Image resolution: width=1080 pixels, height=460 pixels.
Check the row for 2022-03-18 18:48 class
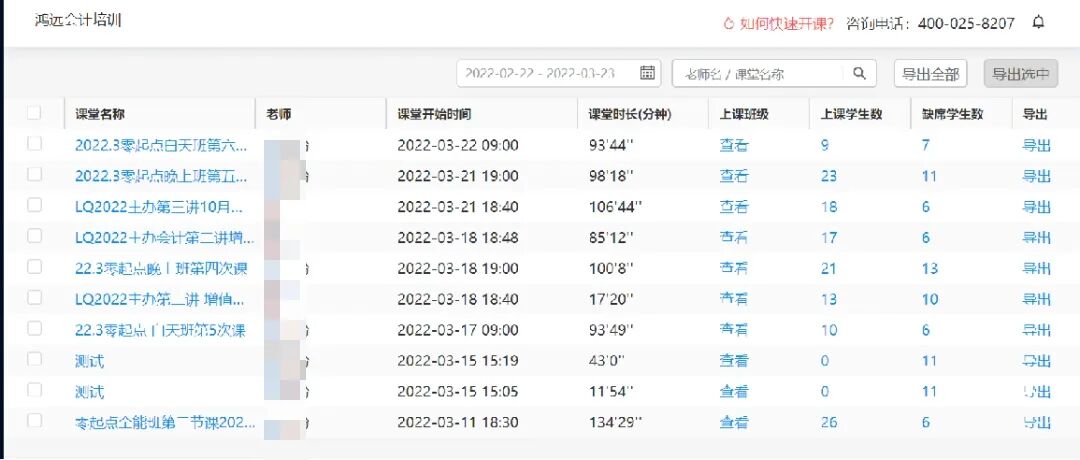click(x=34, y=236)
